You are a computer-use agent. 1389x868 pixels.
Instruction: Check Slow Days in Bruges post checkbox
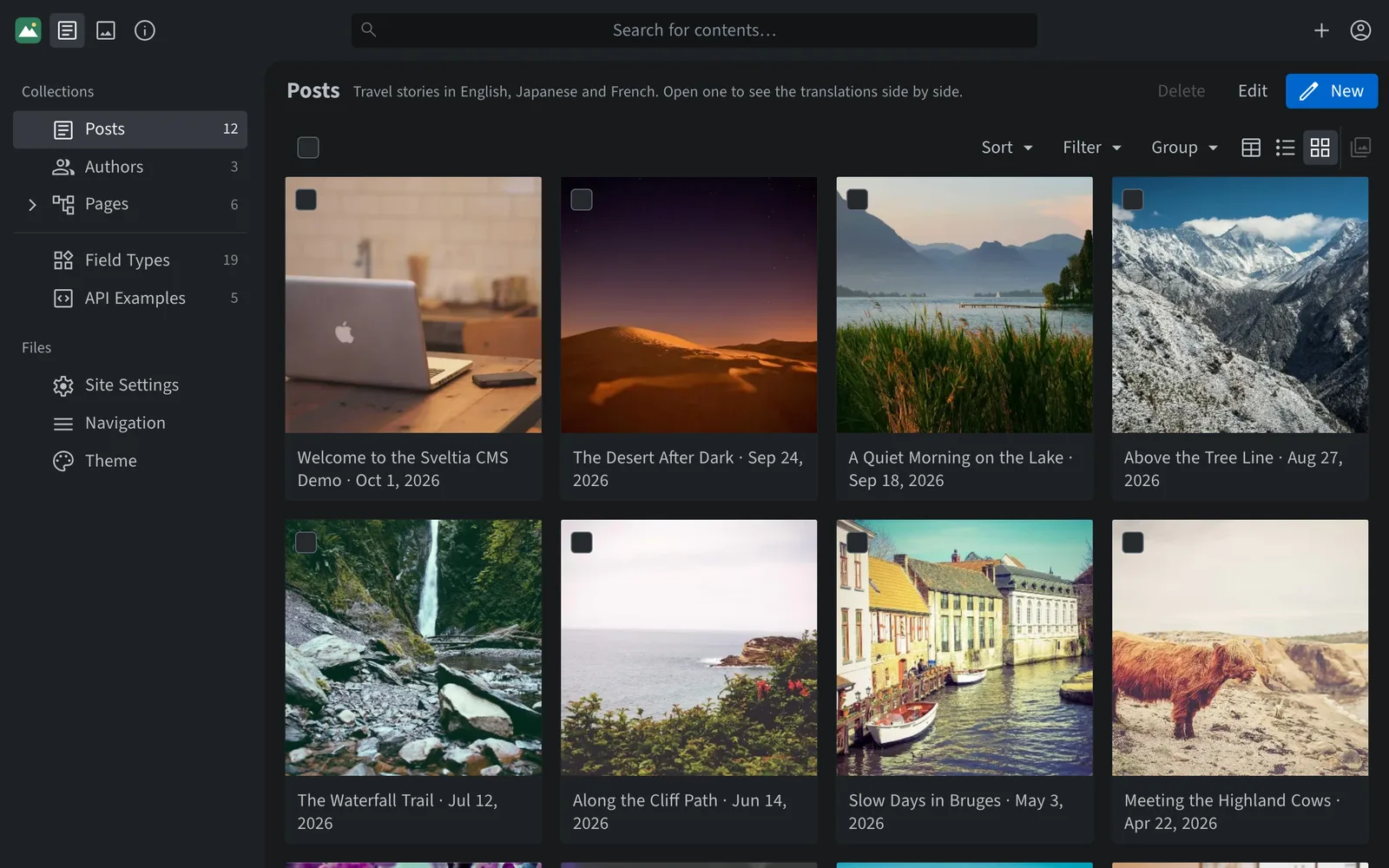[858, 542]
